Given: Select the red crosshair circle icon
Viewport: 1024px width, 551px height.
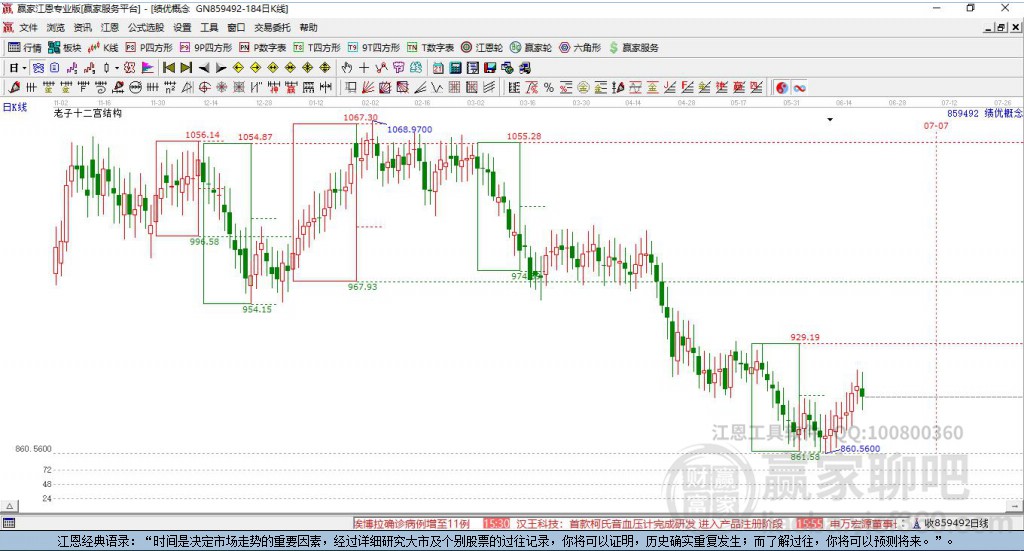Looking at the screenshot, I should click(204, 87).
